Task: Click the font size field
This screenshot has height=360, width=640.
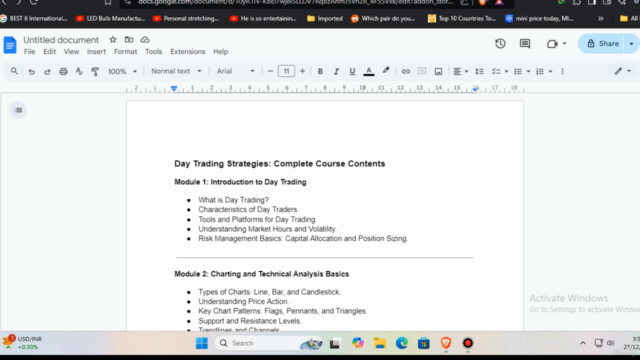Action: click(286, 71)
